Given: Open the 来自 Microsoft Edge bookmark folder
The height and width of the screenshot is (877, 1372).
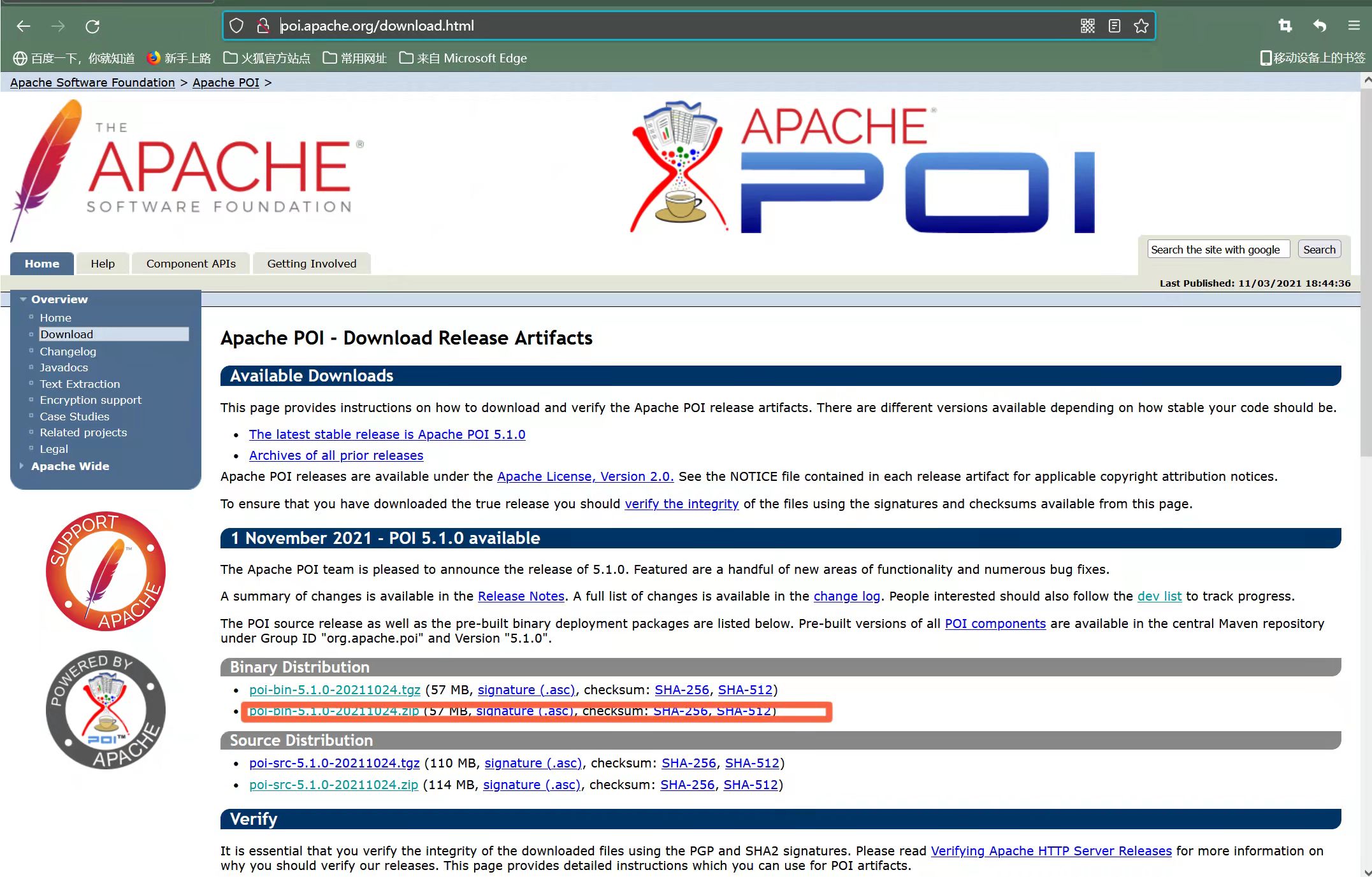Looking at the screenshot, I should pos(463,59).
